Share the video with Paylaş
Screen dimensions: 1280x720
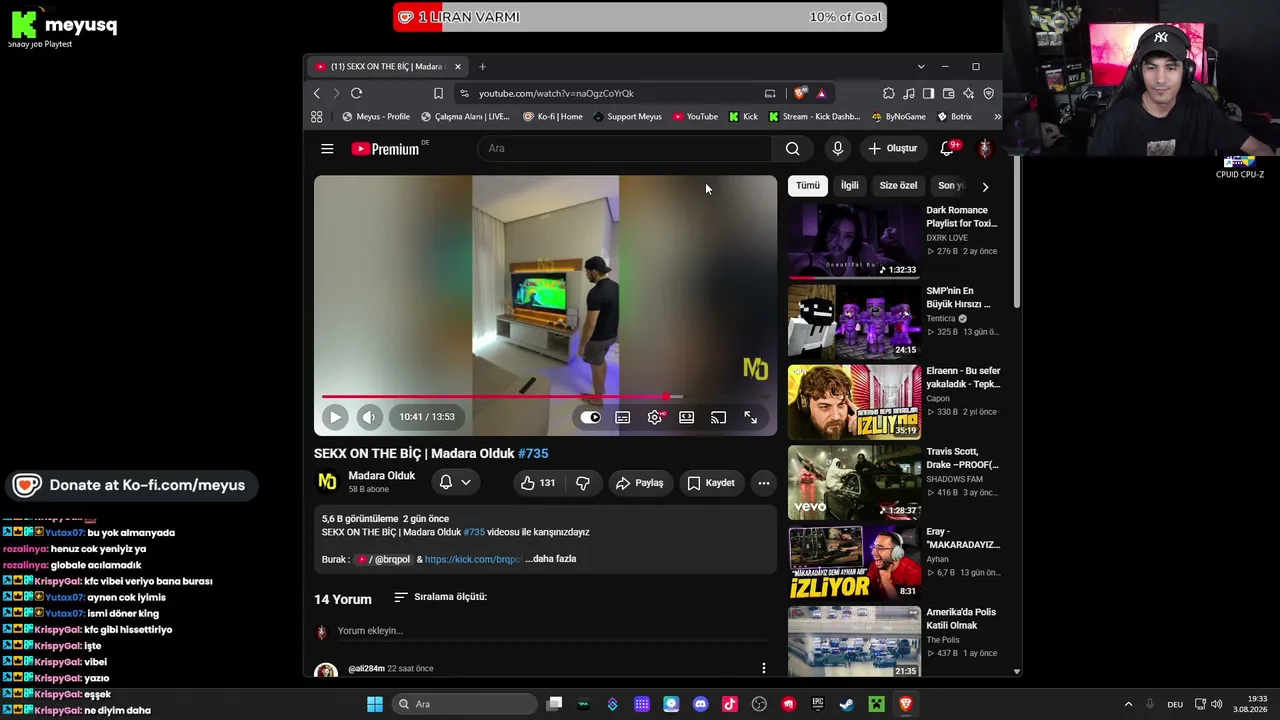640,483
